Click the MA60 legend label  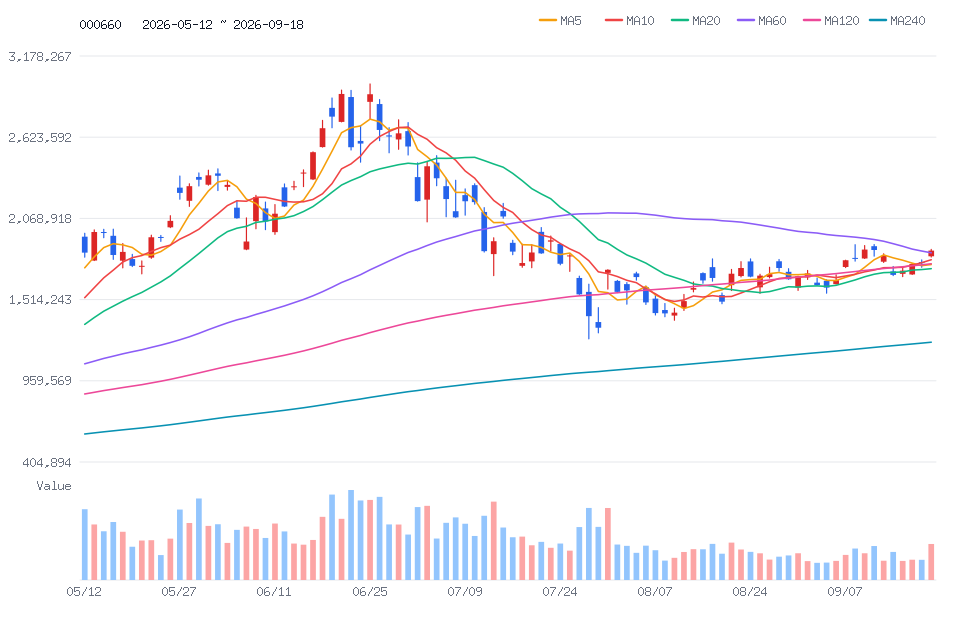(772, 21)
